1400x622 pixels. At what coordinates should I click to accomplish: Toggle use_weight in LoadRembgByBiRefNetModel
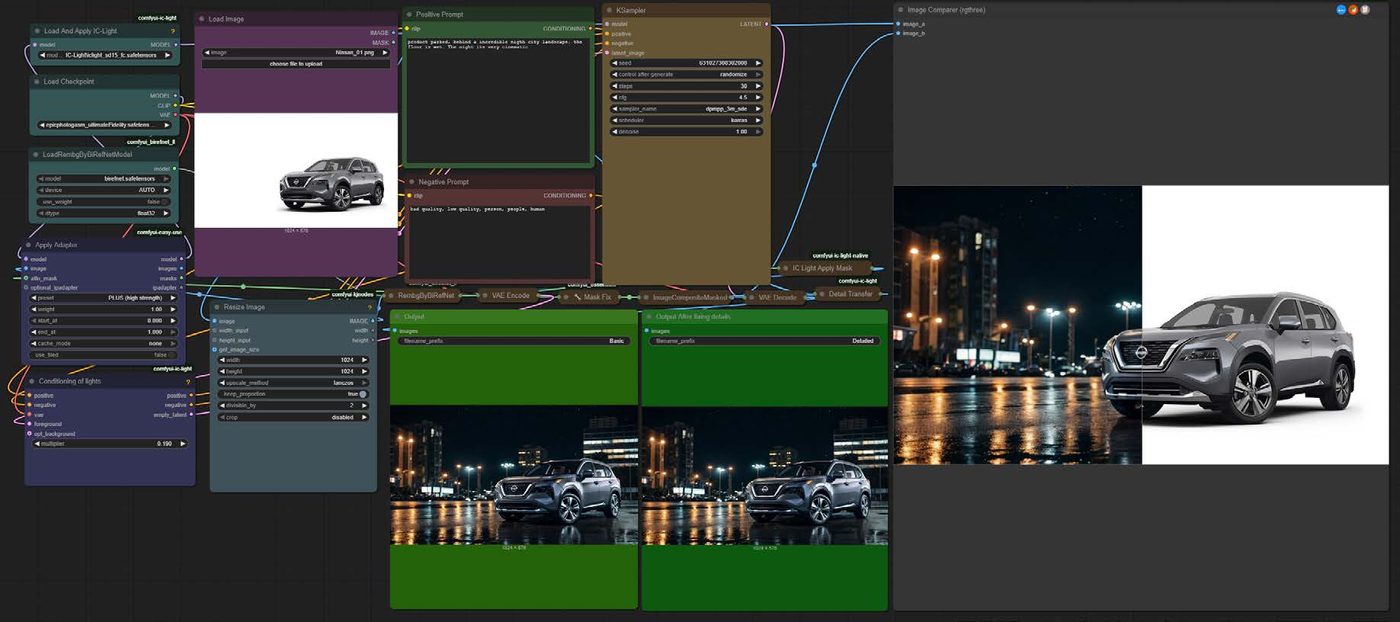pos(104,201)
